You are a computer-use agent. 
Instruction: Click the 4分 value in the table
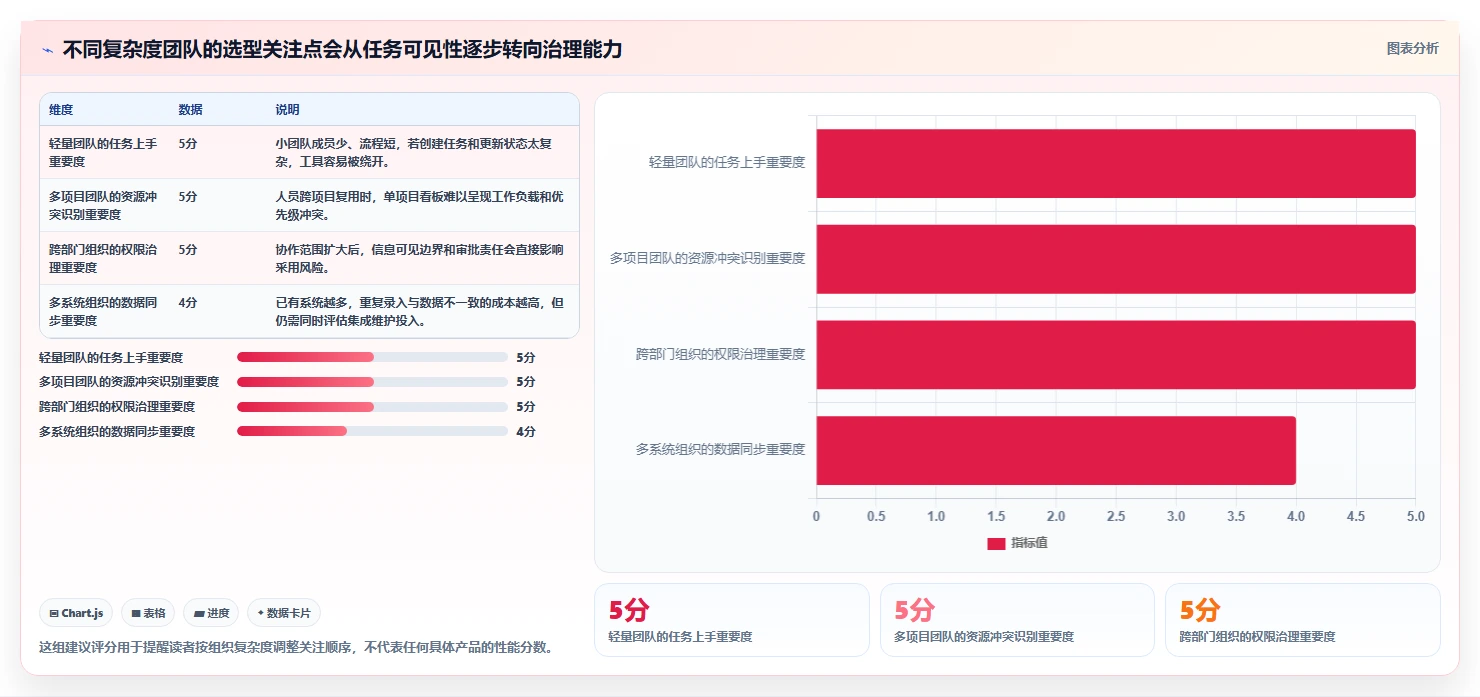pyautogui.click(x=188, y=302)
